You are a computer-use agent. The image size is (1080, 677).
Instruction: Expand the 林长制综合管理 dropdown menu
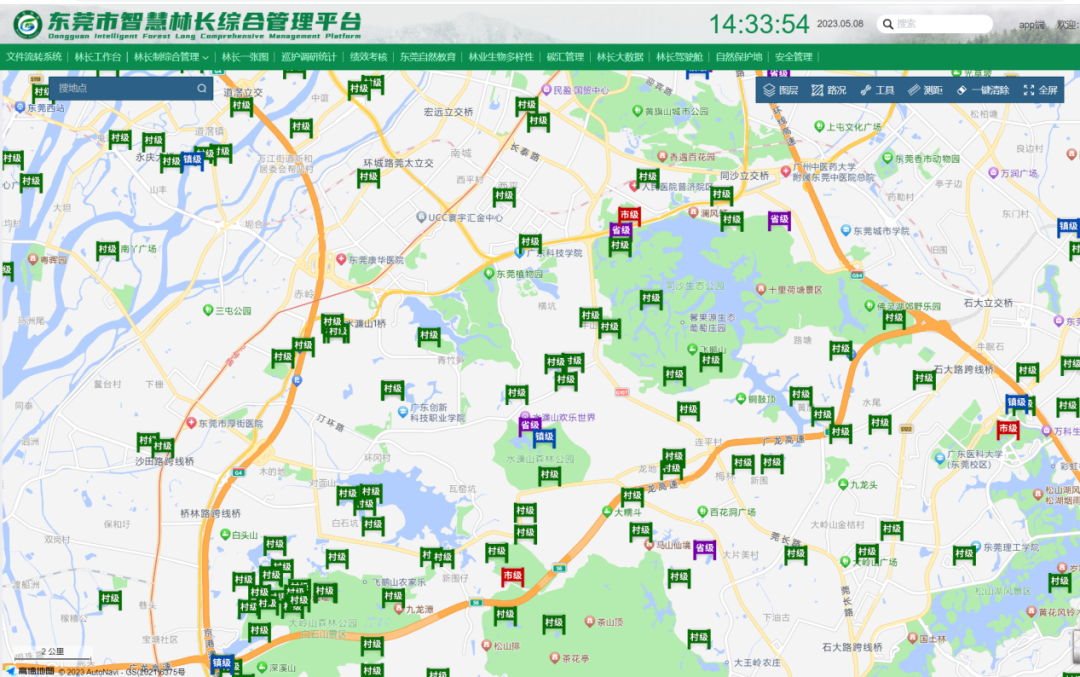click(x=171, y=57)
